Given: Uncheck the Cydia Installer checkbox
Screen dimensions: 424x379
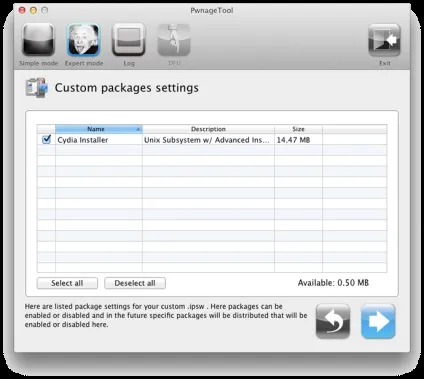Looking at the screenshot, I should tap(47, 139).
